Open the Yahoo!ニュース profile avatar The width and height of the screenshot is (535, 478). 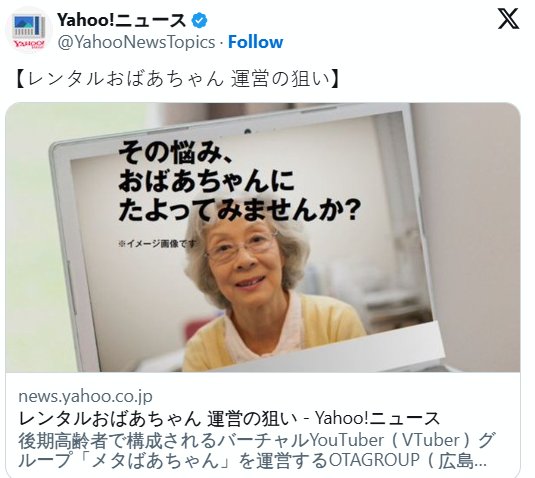click(x=29, y=30)
